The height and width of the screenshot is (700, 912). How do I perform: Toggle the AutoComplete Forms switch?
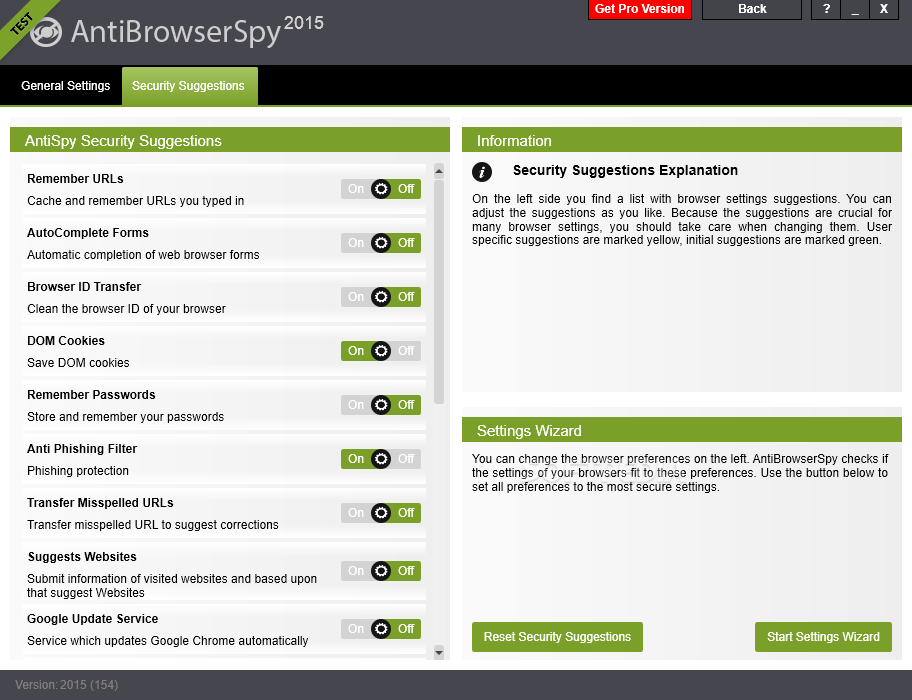pyautogui.click(x=381, y=243)
